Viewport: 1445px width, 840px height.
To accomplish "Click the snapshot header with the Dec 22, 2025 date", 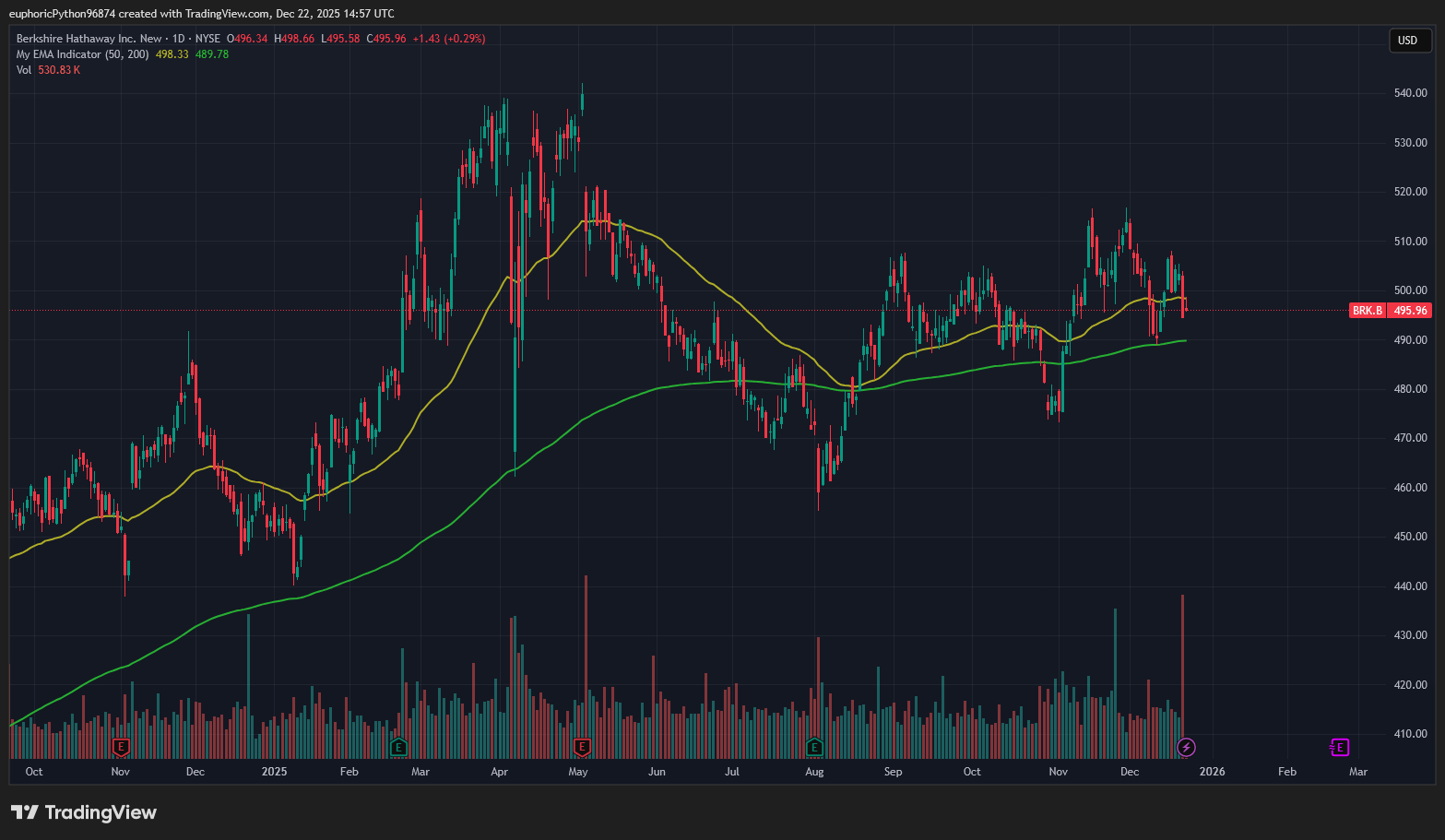I will coord(202,14).
